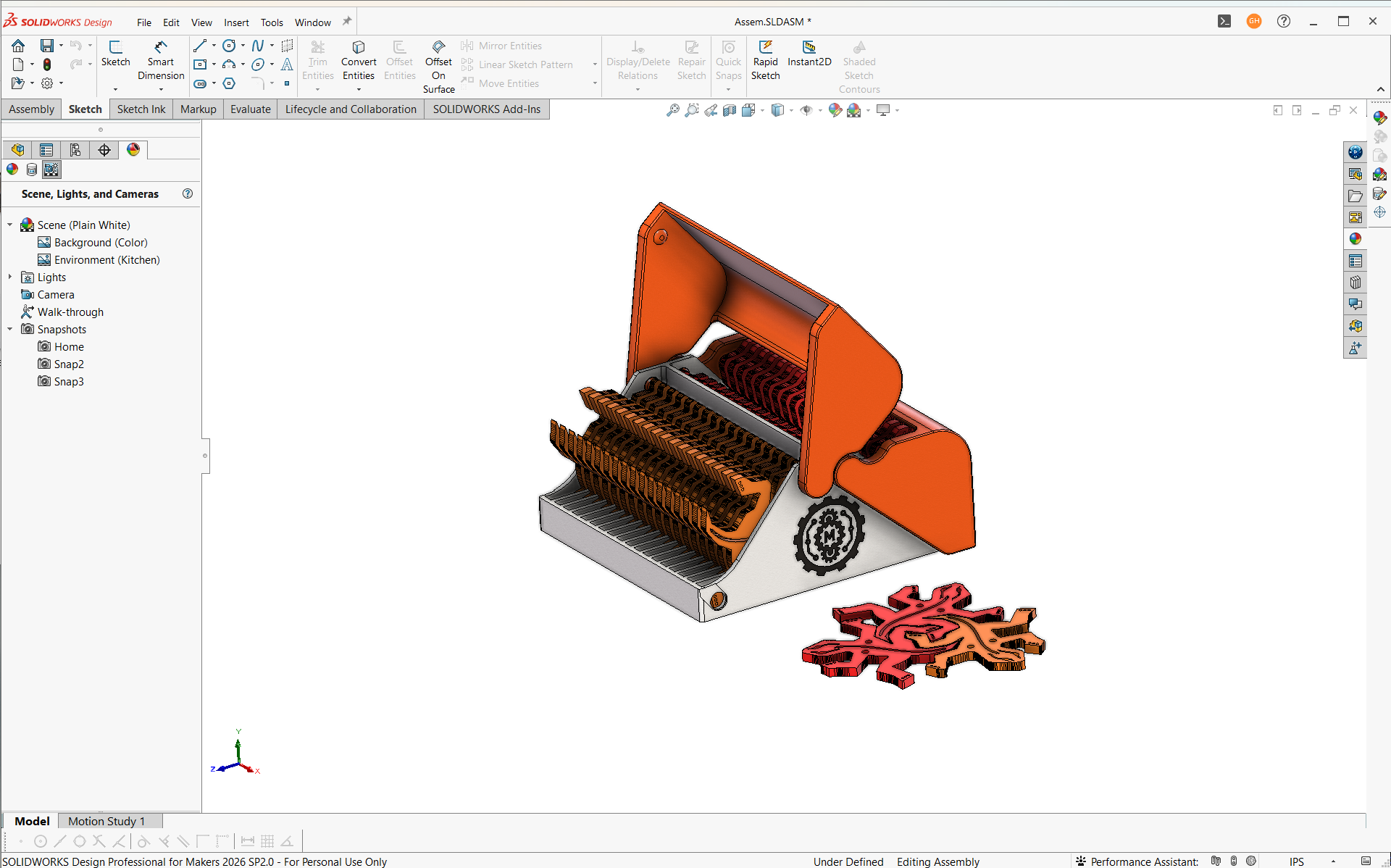The width and height of the screenshot is (1391, 868).
Task: Click the Sketch command button
Action: [x=115, y=54]
